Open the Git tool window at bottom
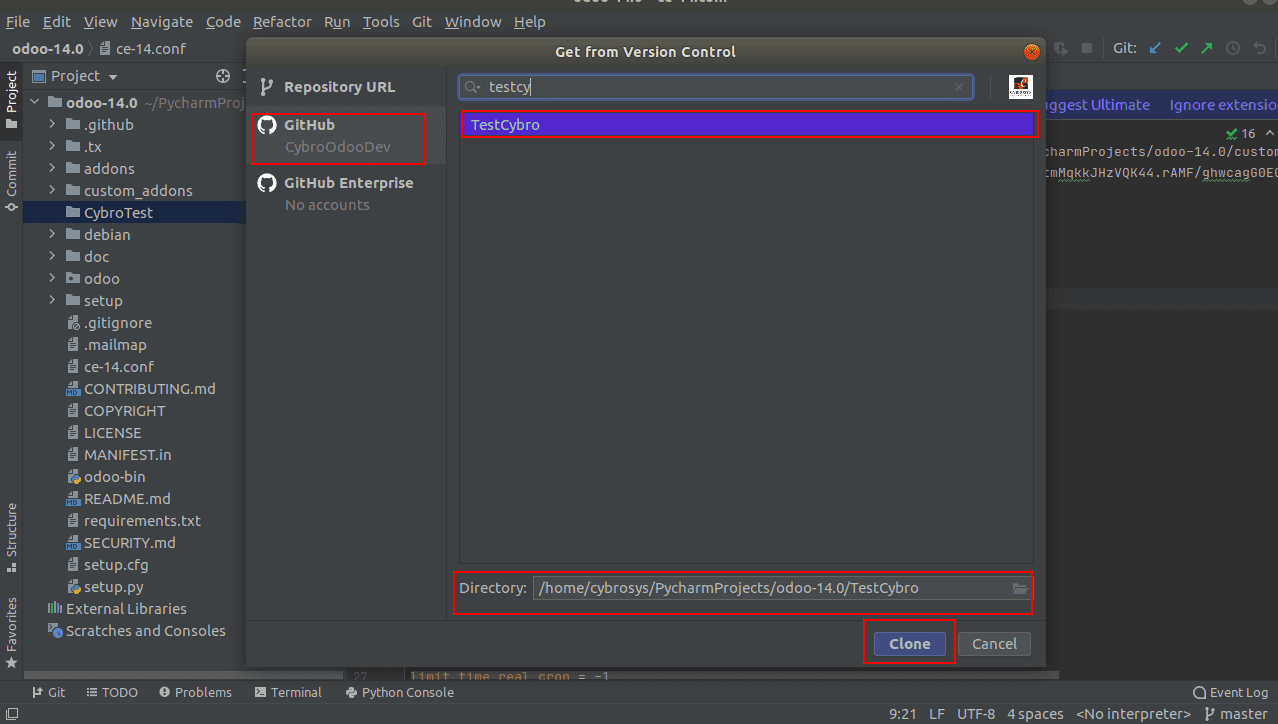The image size is (1278, 724). pos(47,692)
